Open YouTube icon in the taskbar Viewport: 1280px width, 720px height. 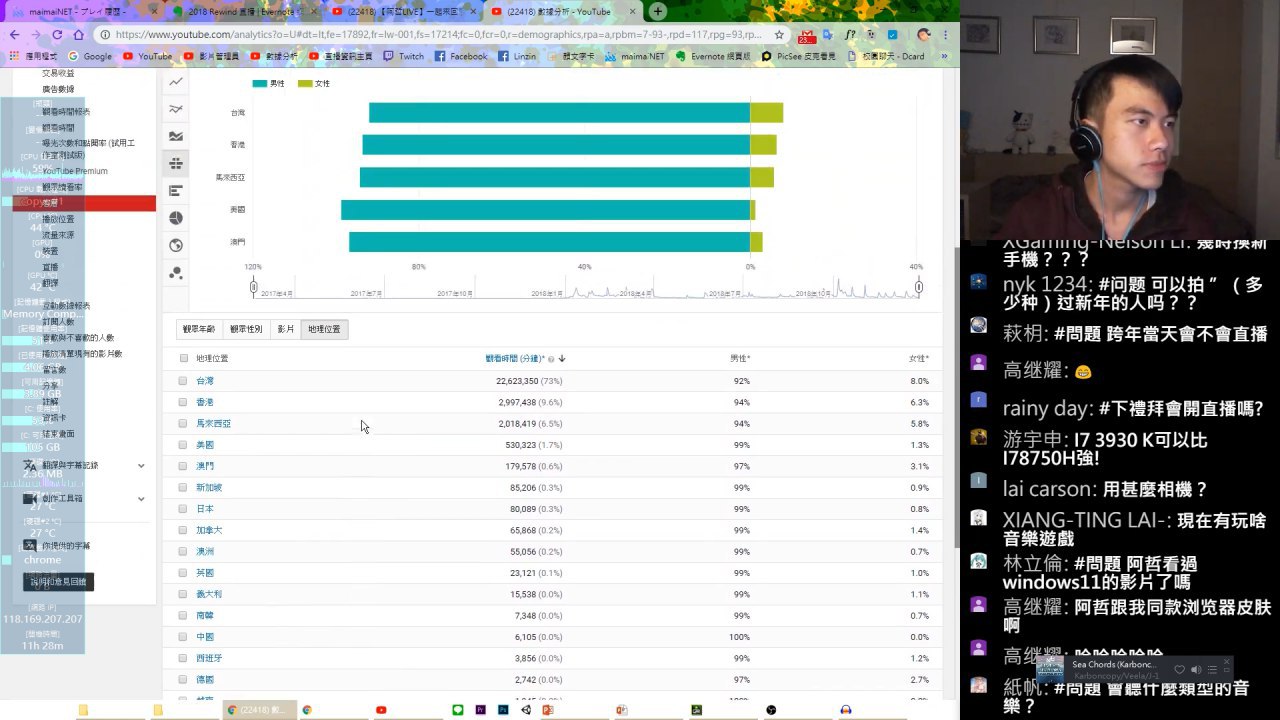[381, 710]
